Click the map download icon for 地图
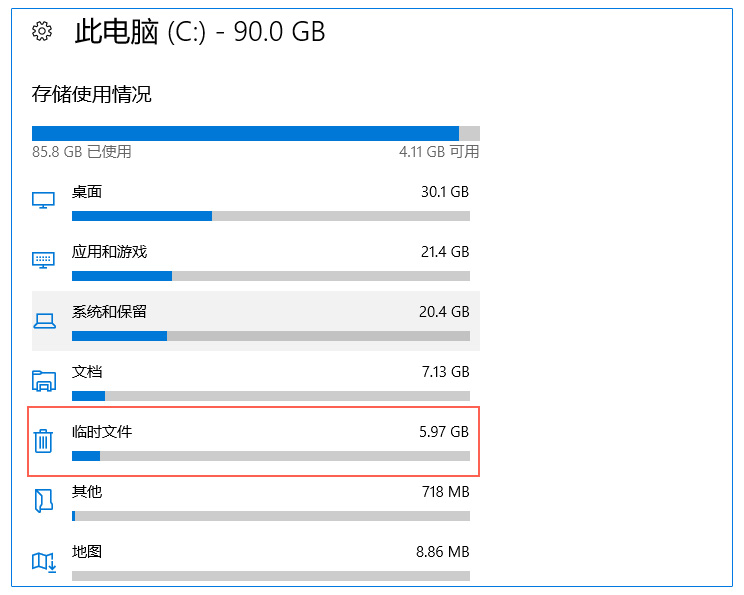The width and height of the screenshot is (744, 595). [x=44, y=562]
